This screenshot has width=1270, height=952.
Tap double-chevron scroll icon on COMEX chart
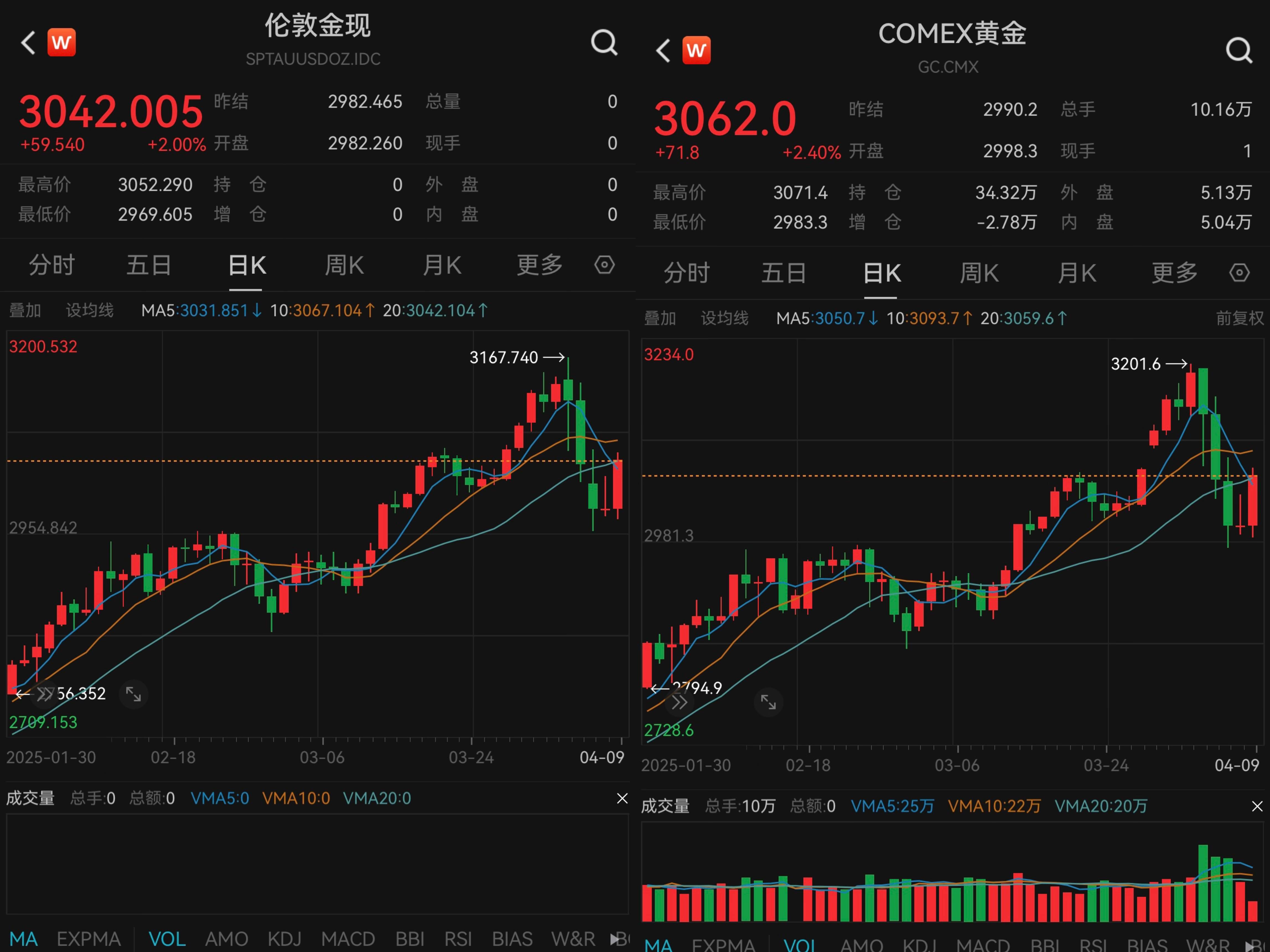(x=679, y=702)
